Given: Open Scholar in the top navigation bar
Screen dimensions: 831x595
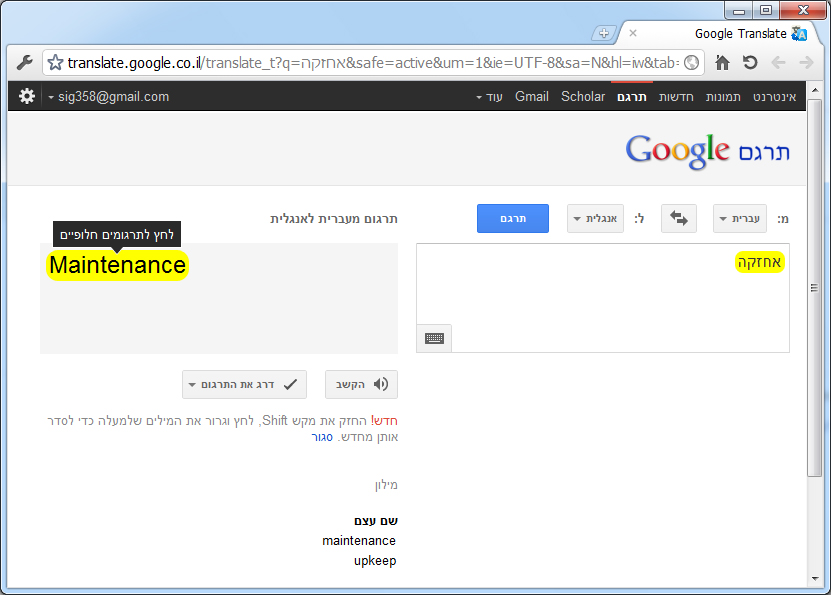Looking at the screenshot, I should 583,96.
